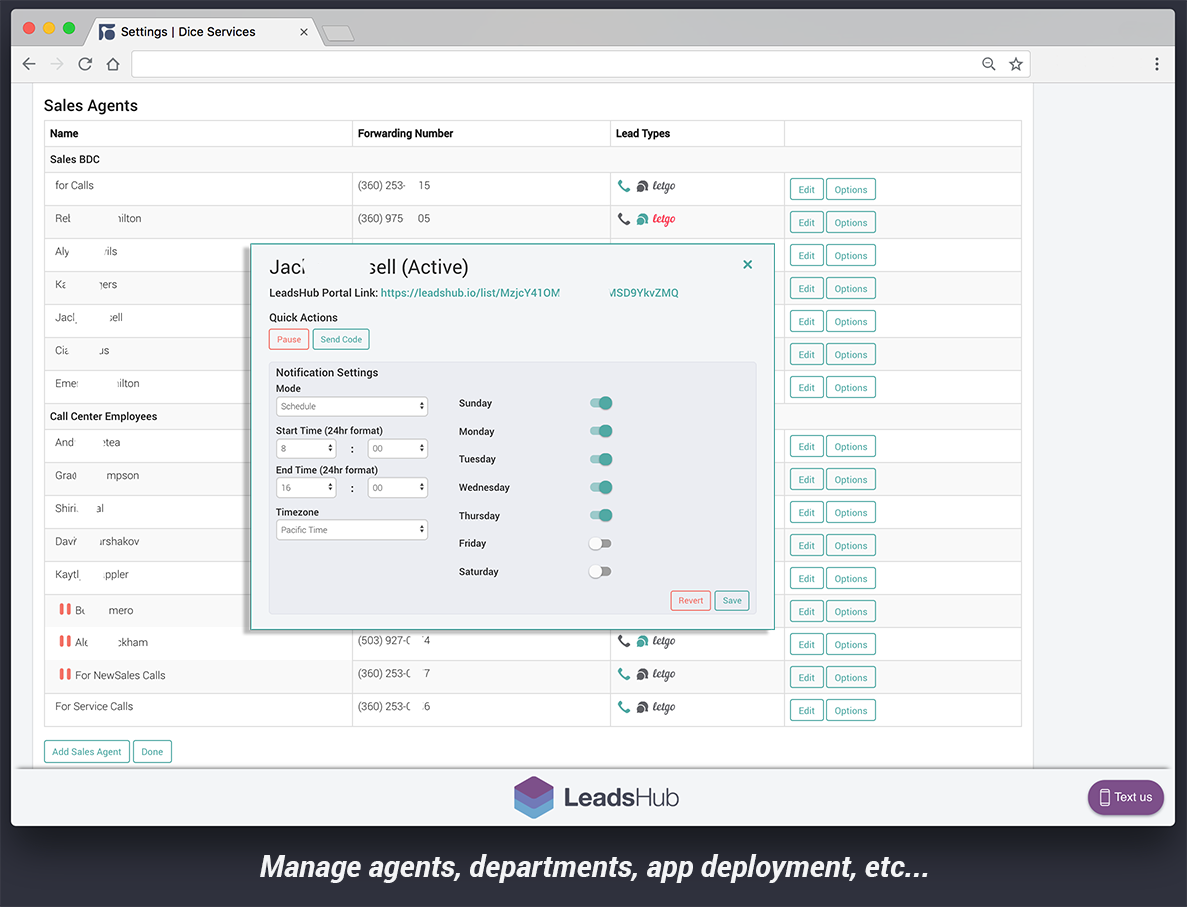Toggle Thursday notification switch
The height and width of the screenshot is (907, 1187).
[601, 515]
